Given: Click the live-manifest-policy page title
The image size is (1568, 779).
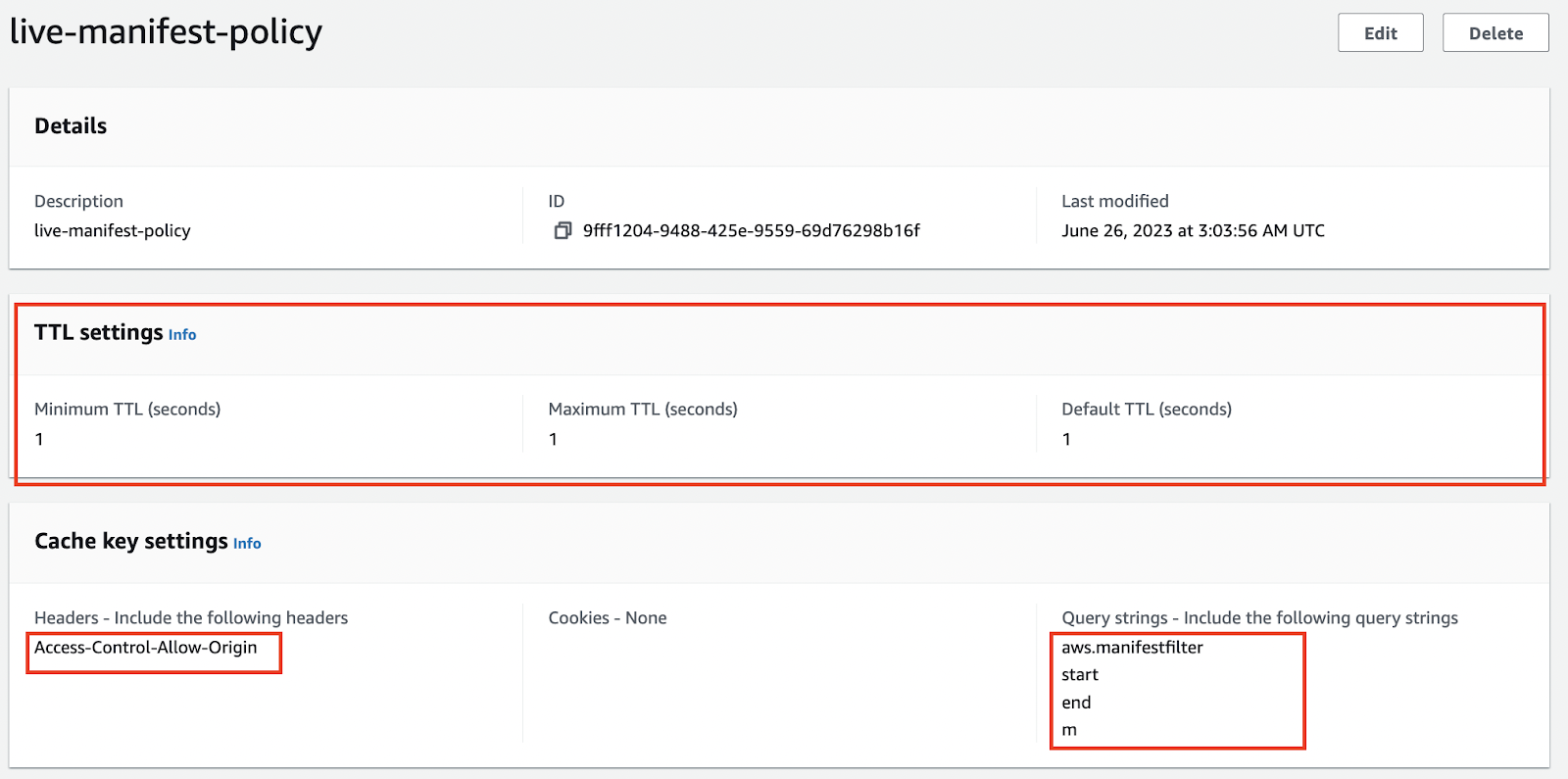Looking at the screenshot, I should pos(166,32).
